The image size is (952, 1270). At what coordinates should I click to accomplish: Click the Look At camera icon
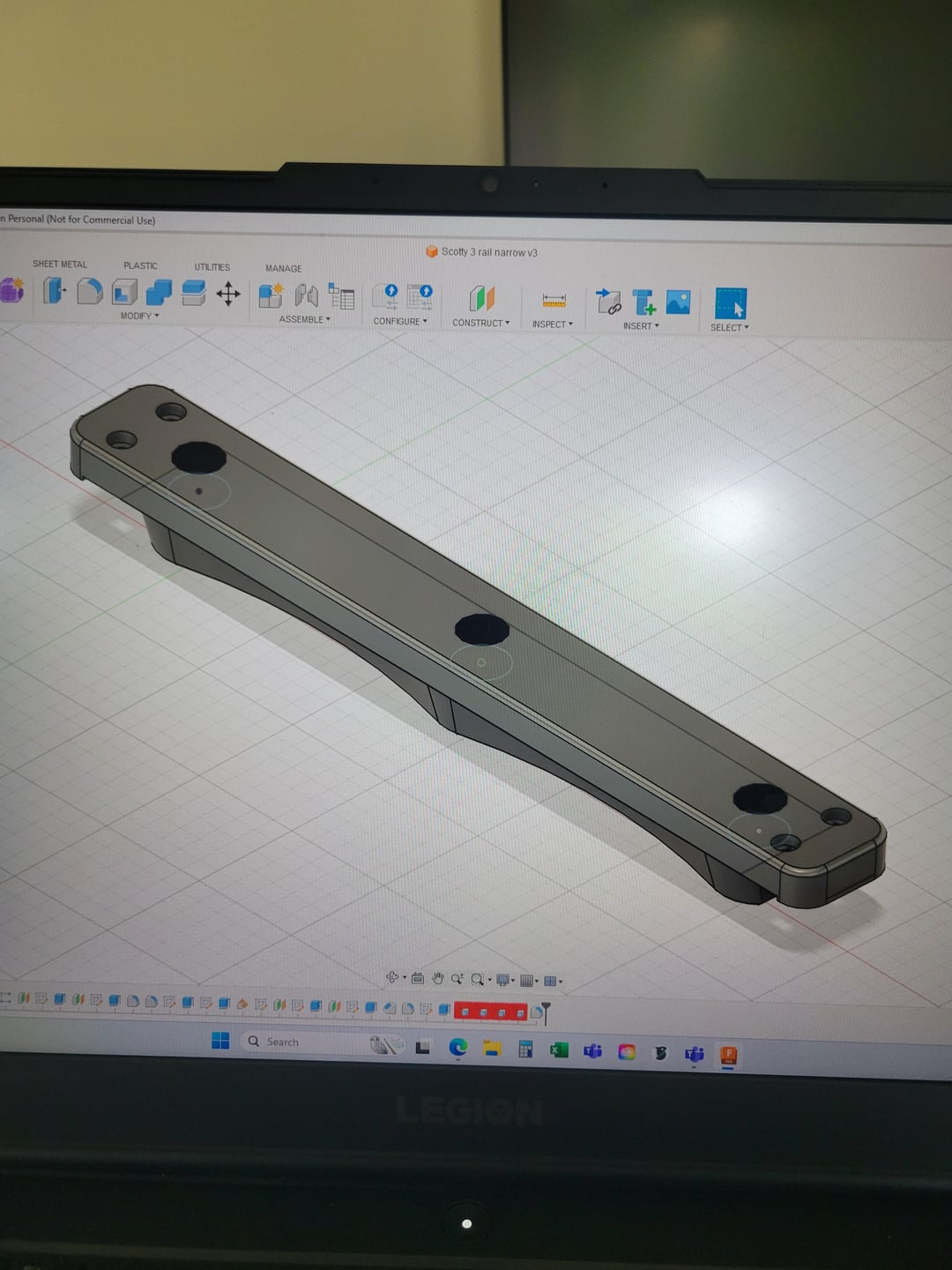point(418,979)
